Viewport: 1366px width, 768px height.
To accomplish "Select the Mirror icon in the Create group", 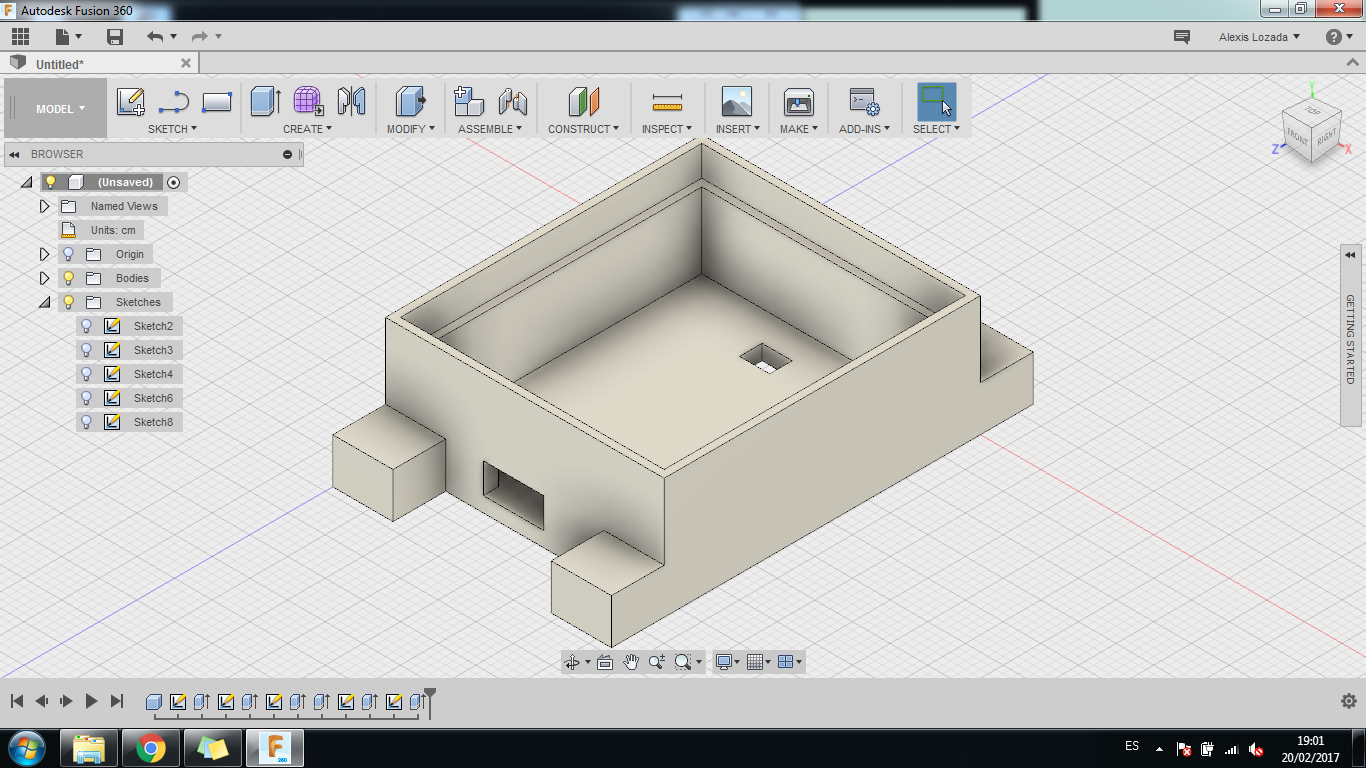I will [351, 101].
